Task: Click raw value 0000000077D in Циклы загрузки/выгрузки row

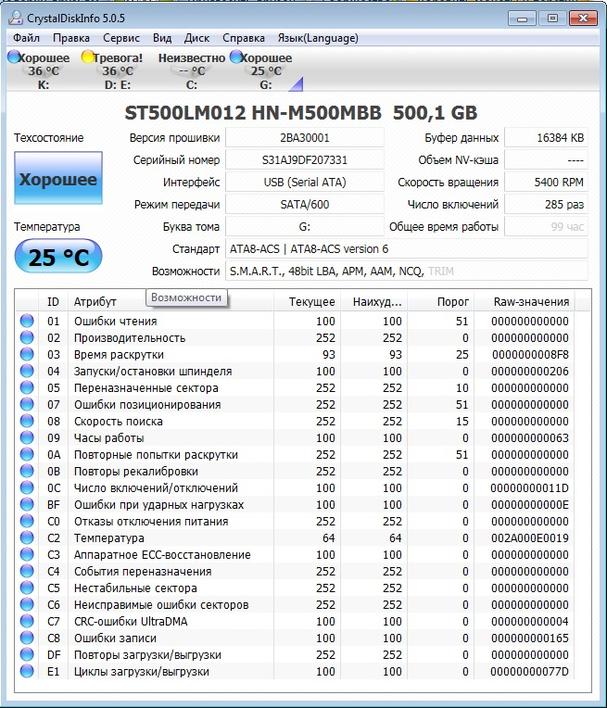Action: click(530, 672)
